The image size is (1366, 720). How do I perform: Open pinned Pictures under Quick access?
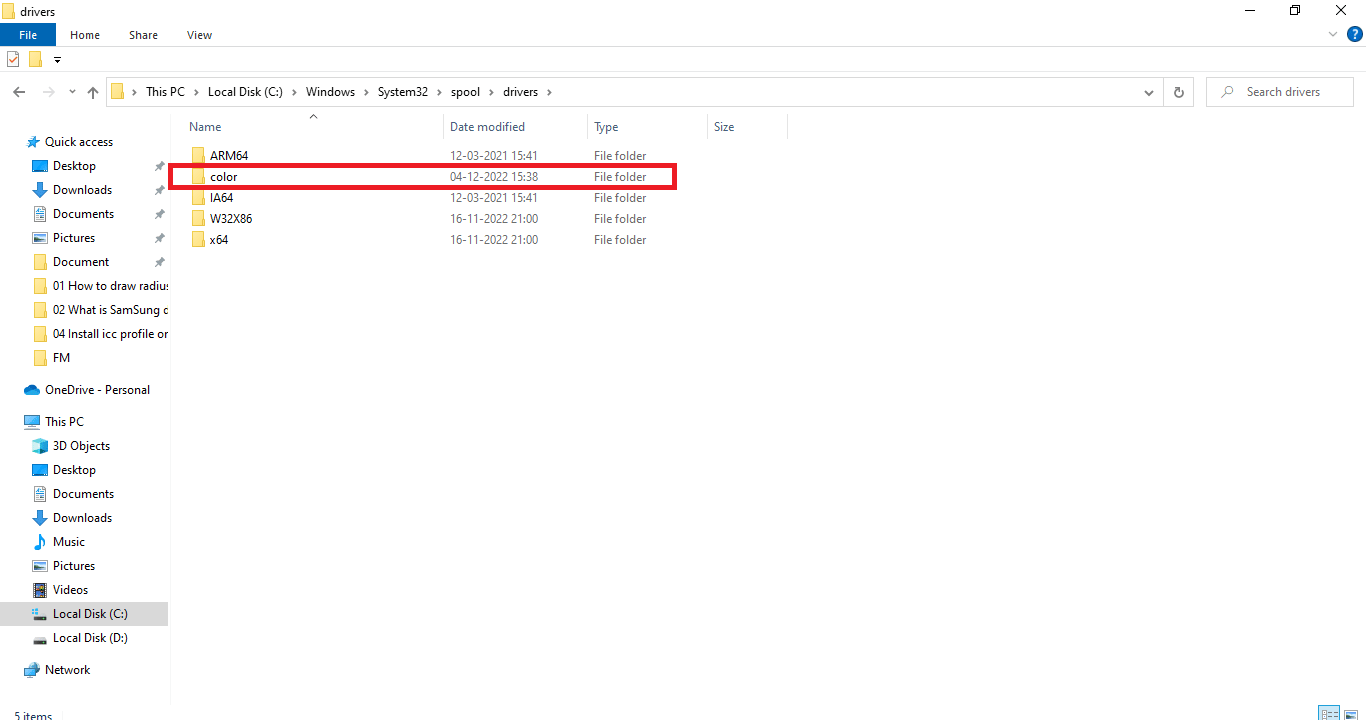(x=74, y=238)
